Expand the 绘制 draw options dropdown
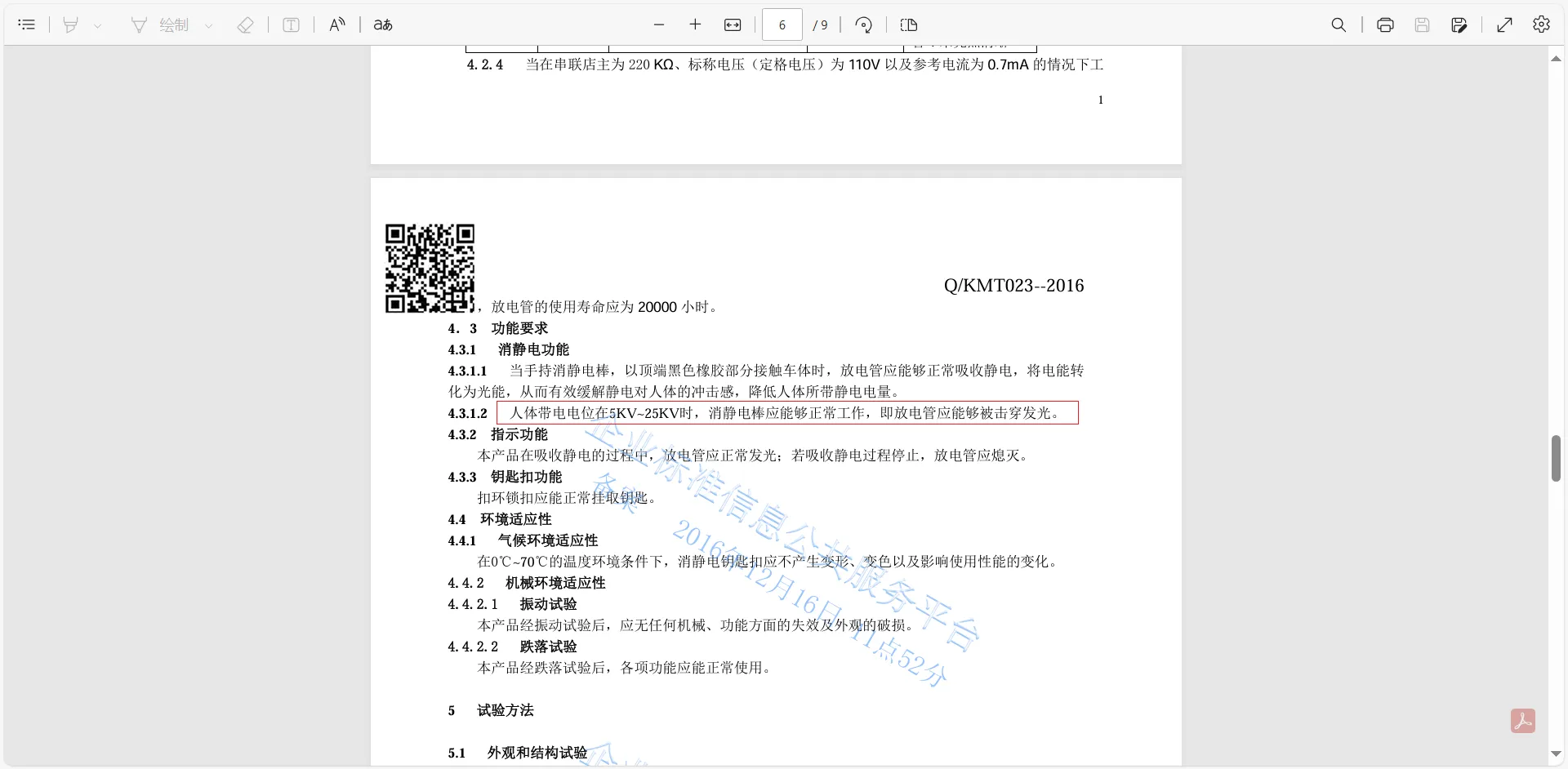This screenshot has width=1568, height=769. pos(209,25)
